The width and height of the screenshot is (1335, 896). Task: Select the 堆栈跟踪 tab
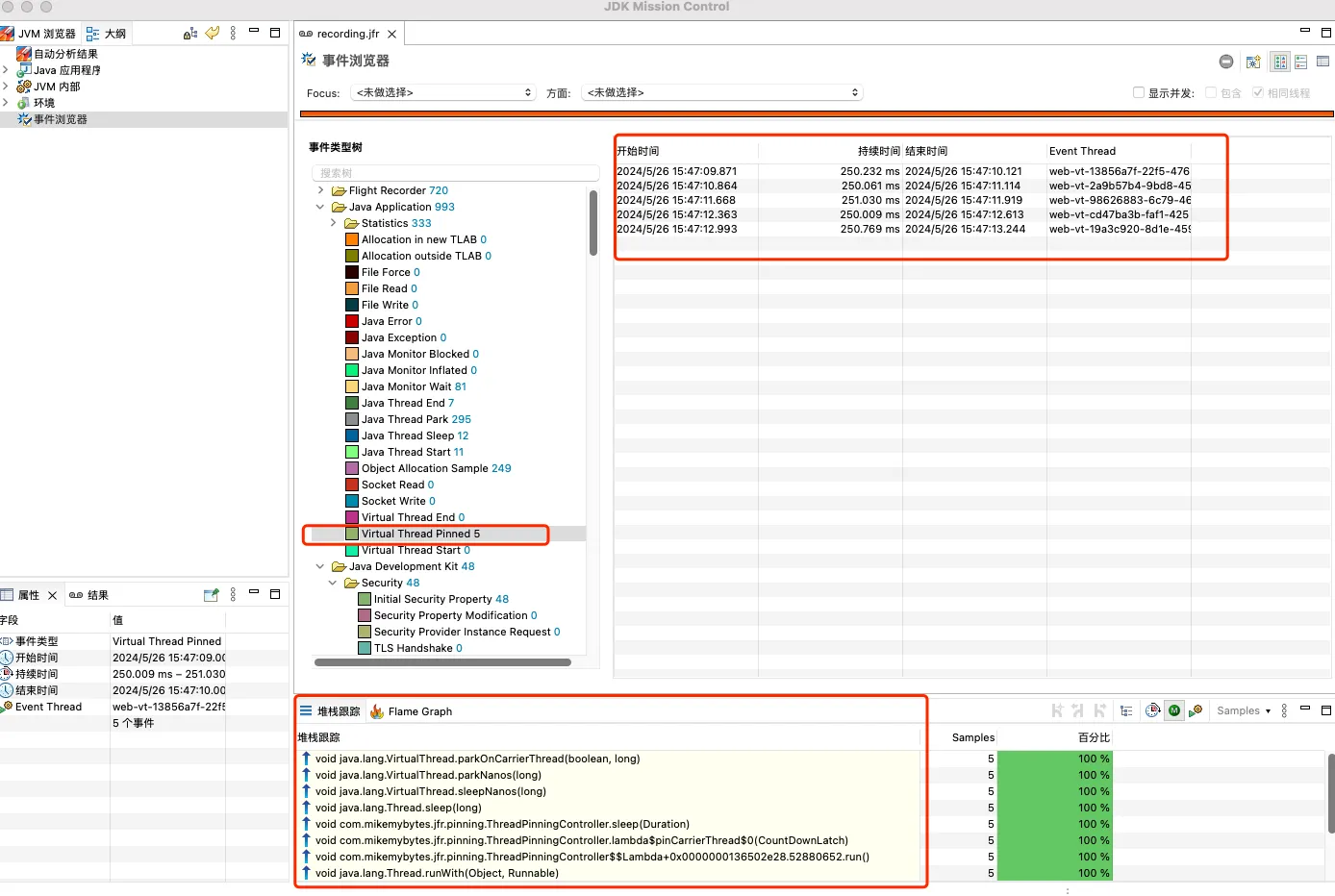(x=330, y=711)
